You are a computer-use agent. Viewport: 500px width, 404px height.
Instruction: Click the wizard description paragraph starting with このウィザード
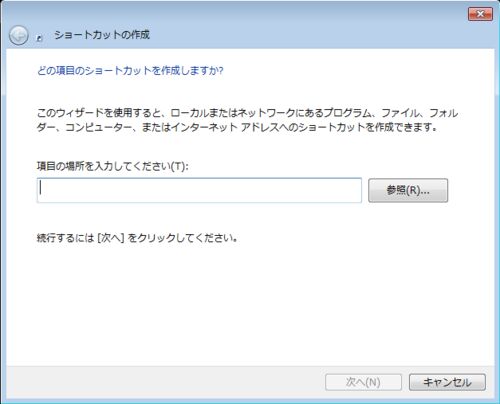tap(247, 120)
